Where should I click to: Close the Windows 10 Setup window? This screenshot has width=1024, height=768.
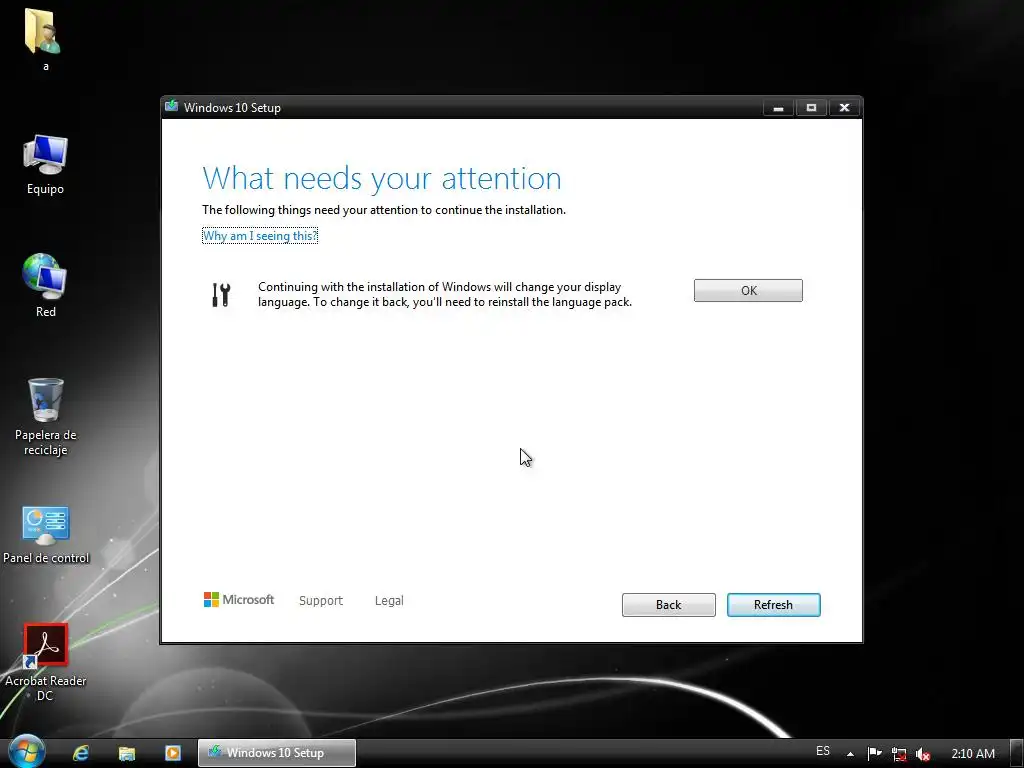844,108
